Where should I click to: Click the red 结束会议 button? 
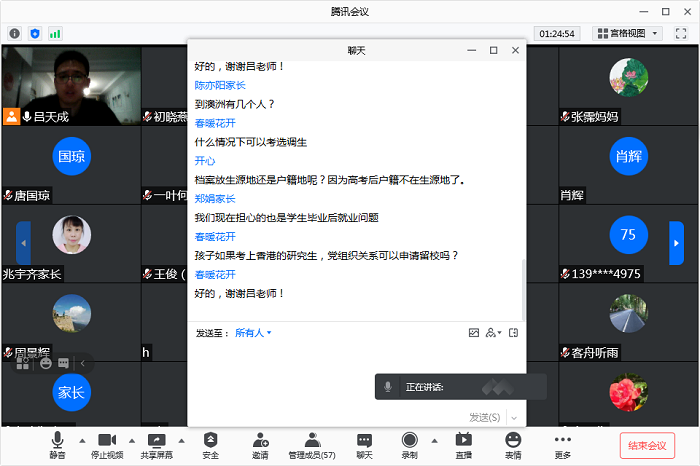tap(647, 445)
